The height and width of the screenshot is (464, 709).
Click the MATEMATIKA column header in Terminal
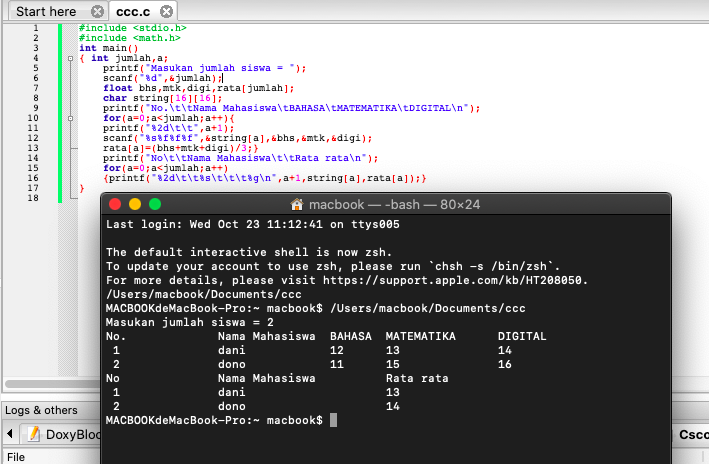(421, 336)
